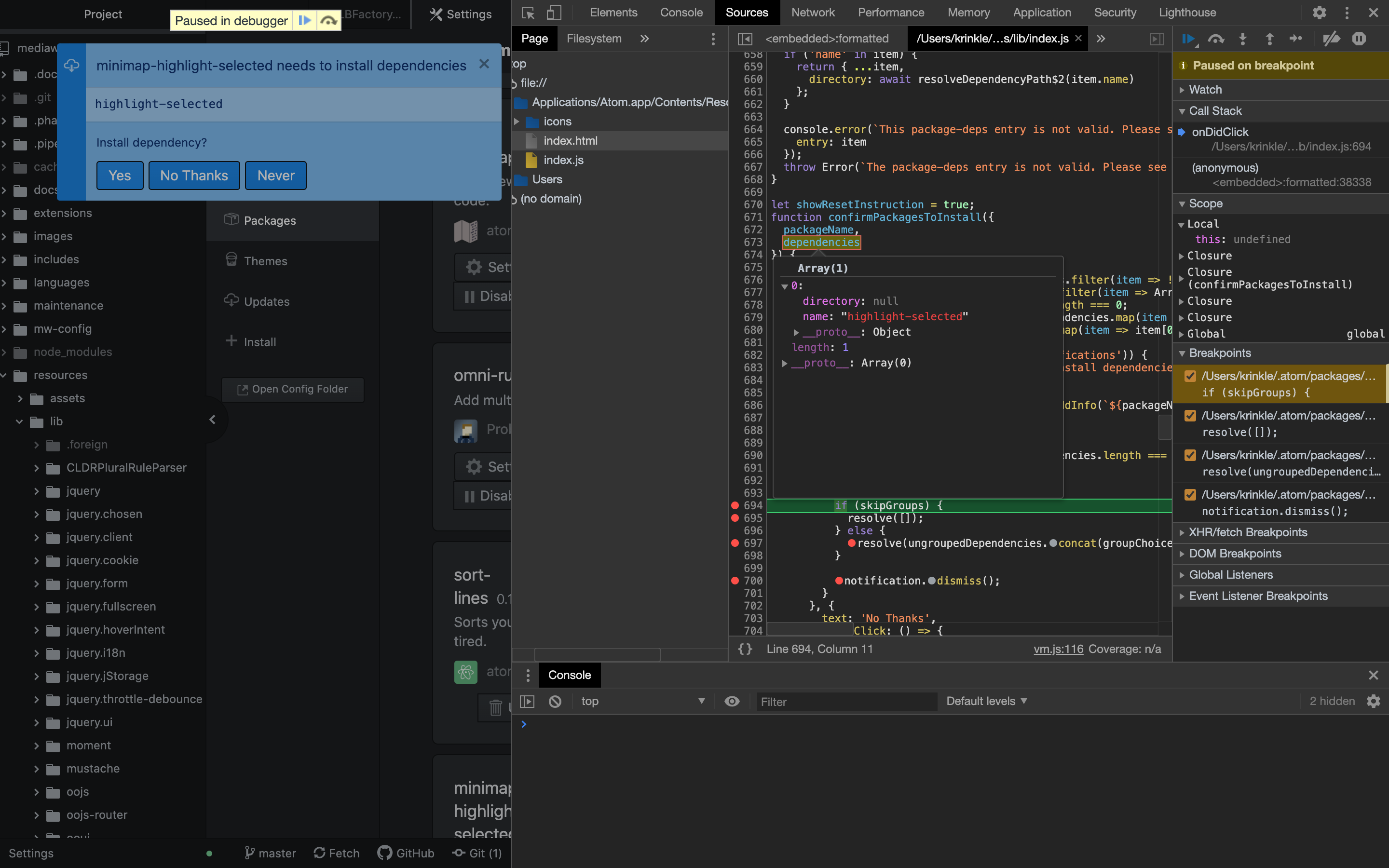
Task: Resume script execution in debugger toolbar
Action: 1188,39
